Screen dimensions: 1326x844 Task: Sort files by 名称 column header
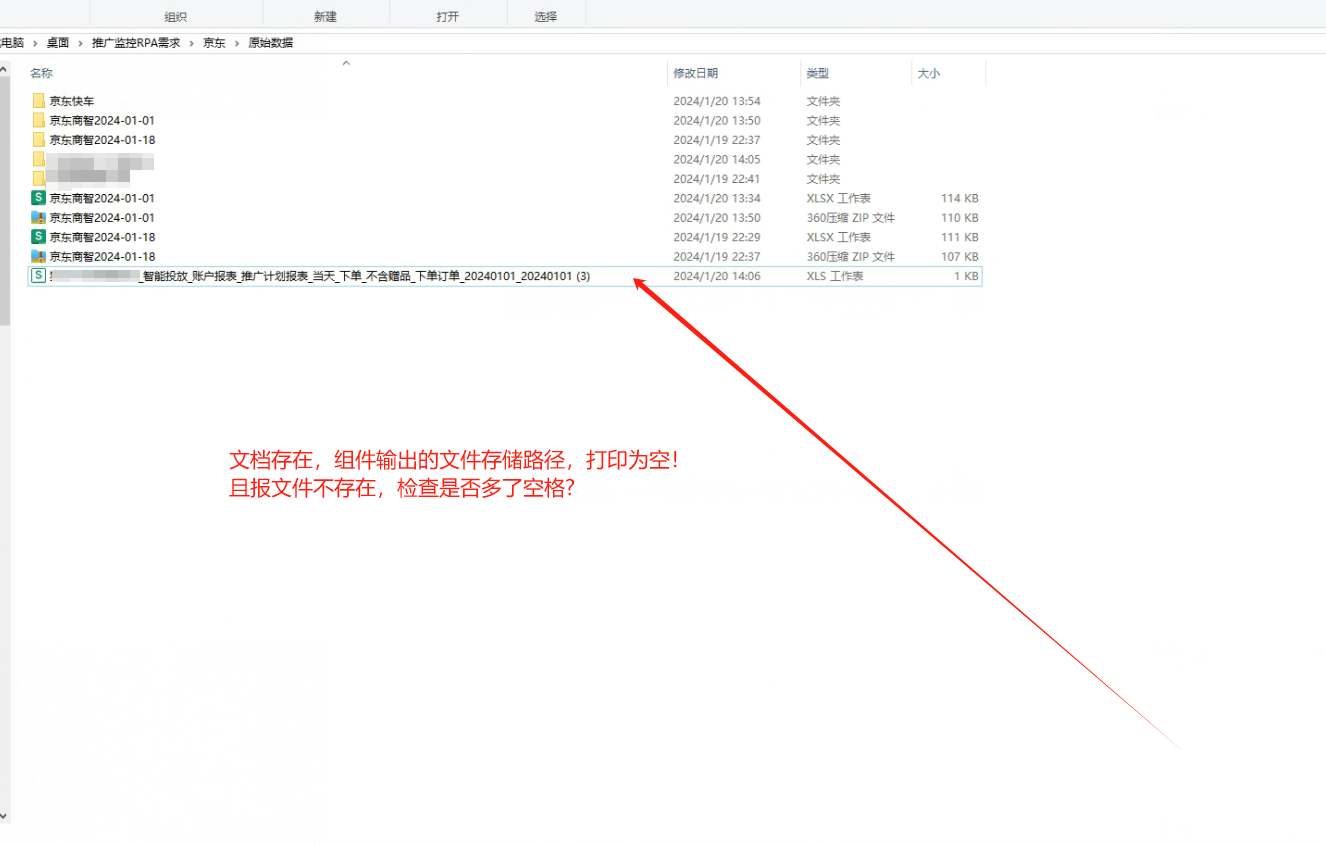tap(41, 73)
